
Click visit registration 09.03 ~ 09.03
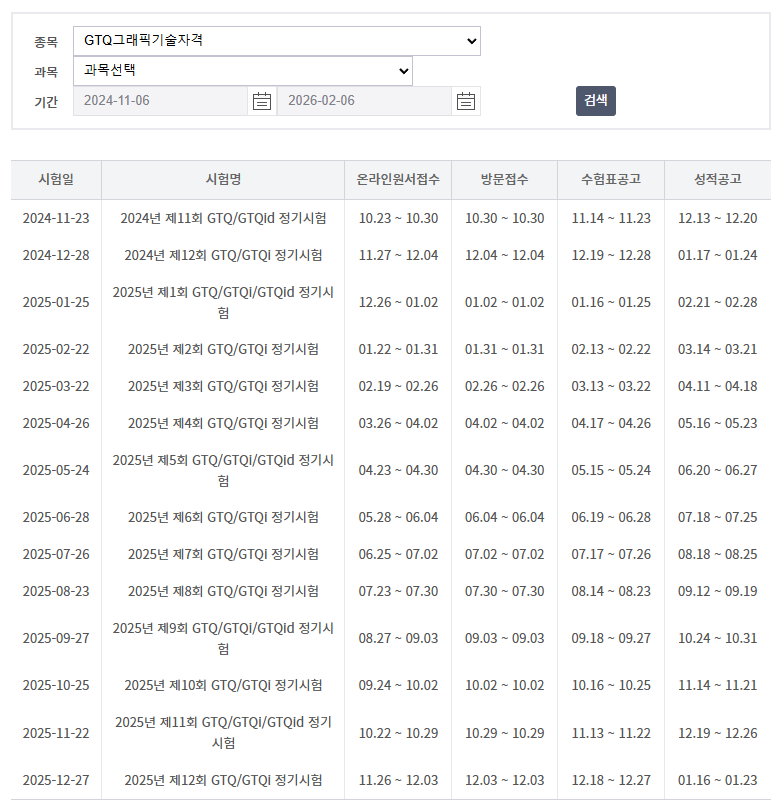point(505,638)
